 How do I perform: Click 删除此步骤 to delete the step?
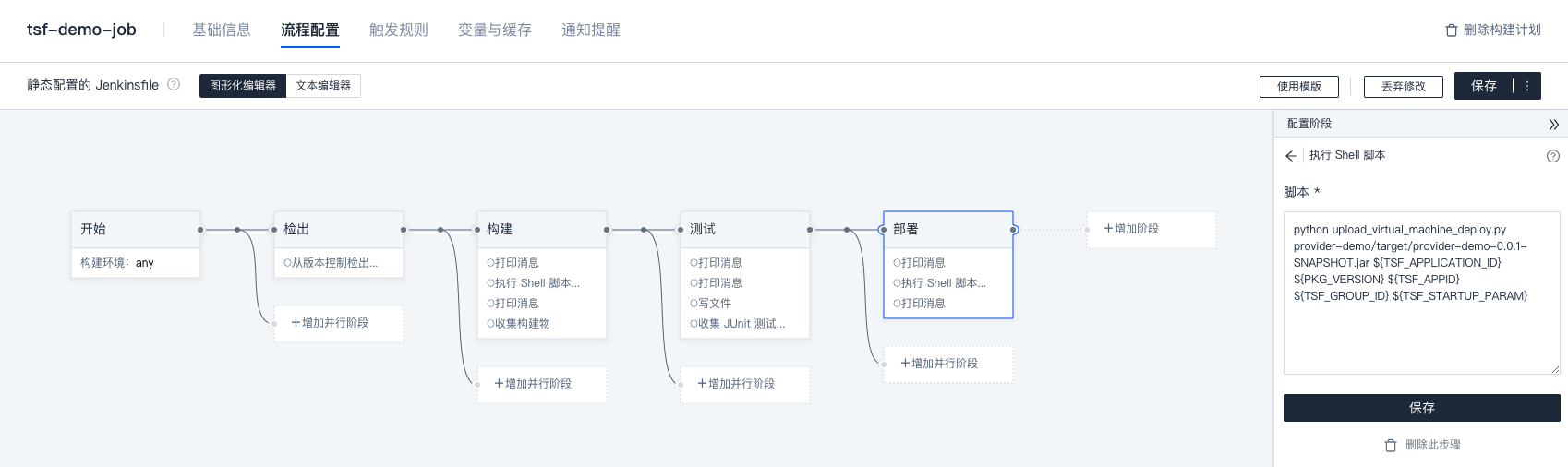pos(1422,445)
